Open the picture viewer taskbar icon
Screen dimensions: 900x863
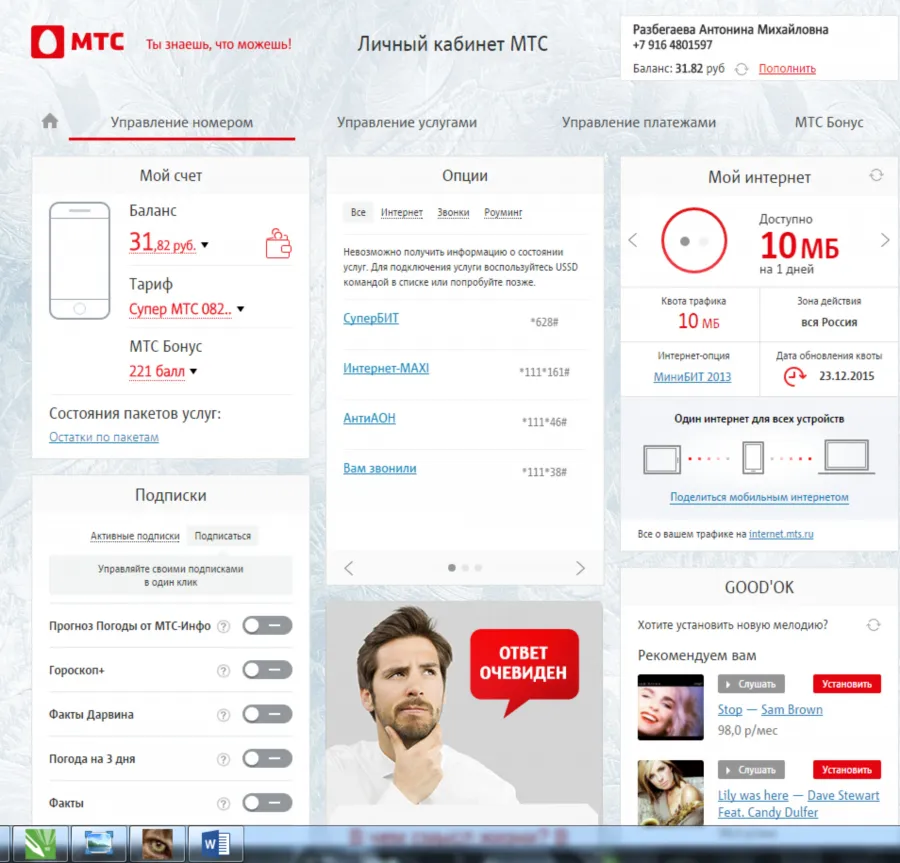coord(99,843)
